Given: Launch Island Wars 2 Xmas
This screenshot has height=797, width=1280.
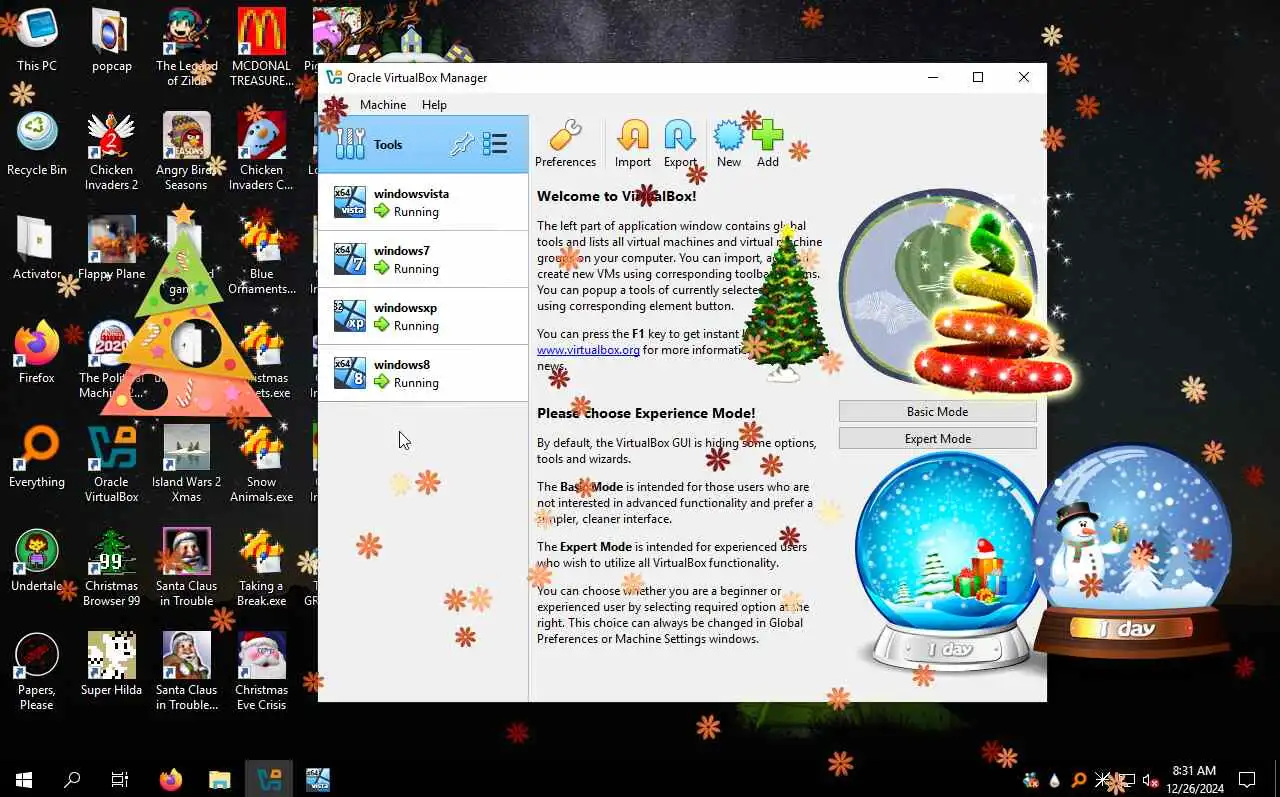Looking at the screenshot, I should pos(186,464).
